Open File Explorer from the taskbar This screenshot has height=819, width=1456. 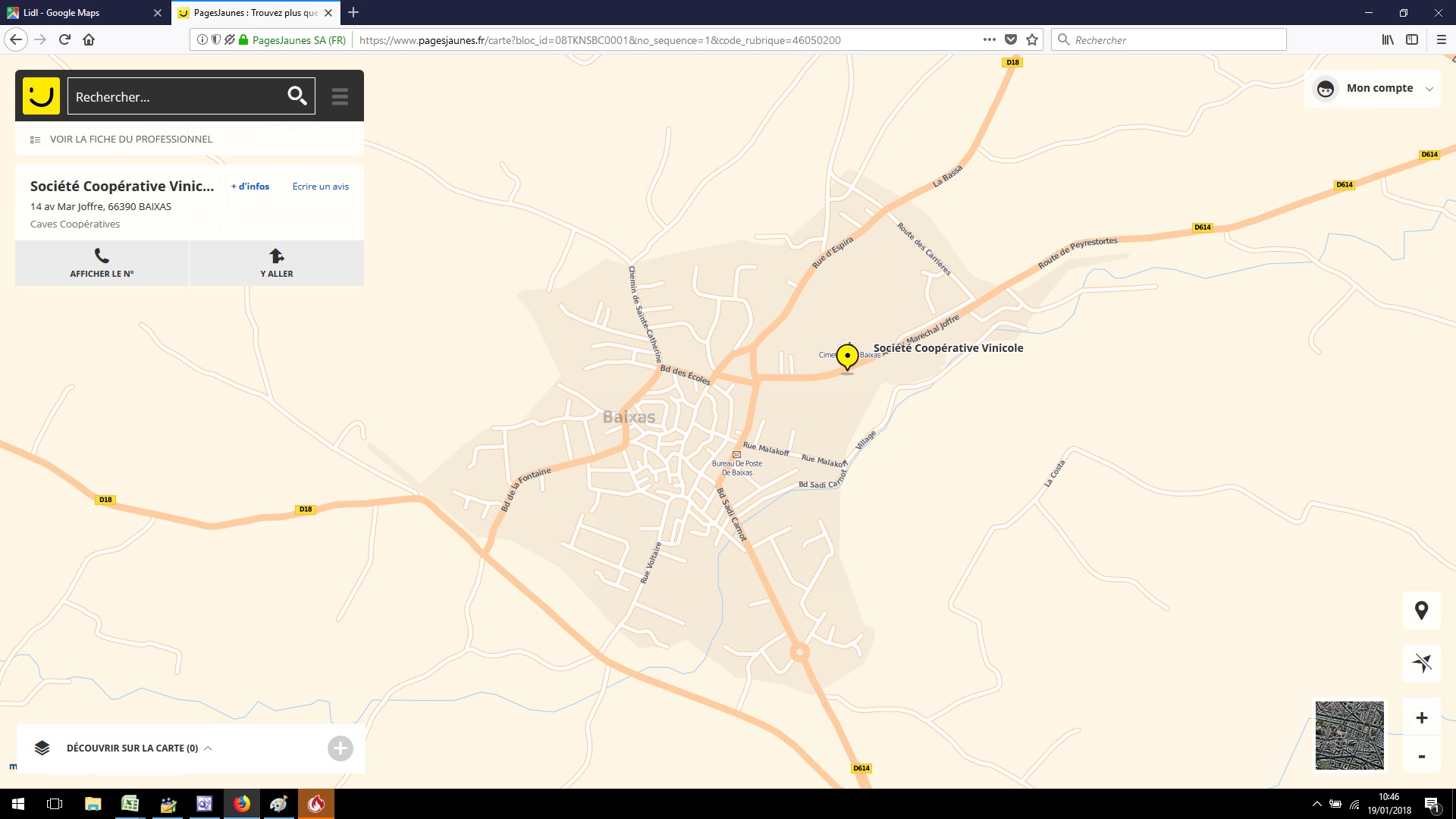(93, 804)
